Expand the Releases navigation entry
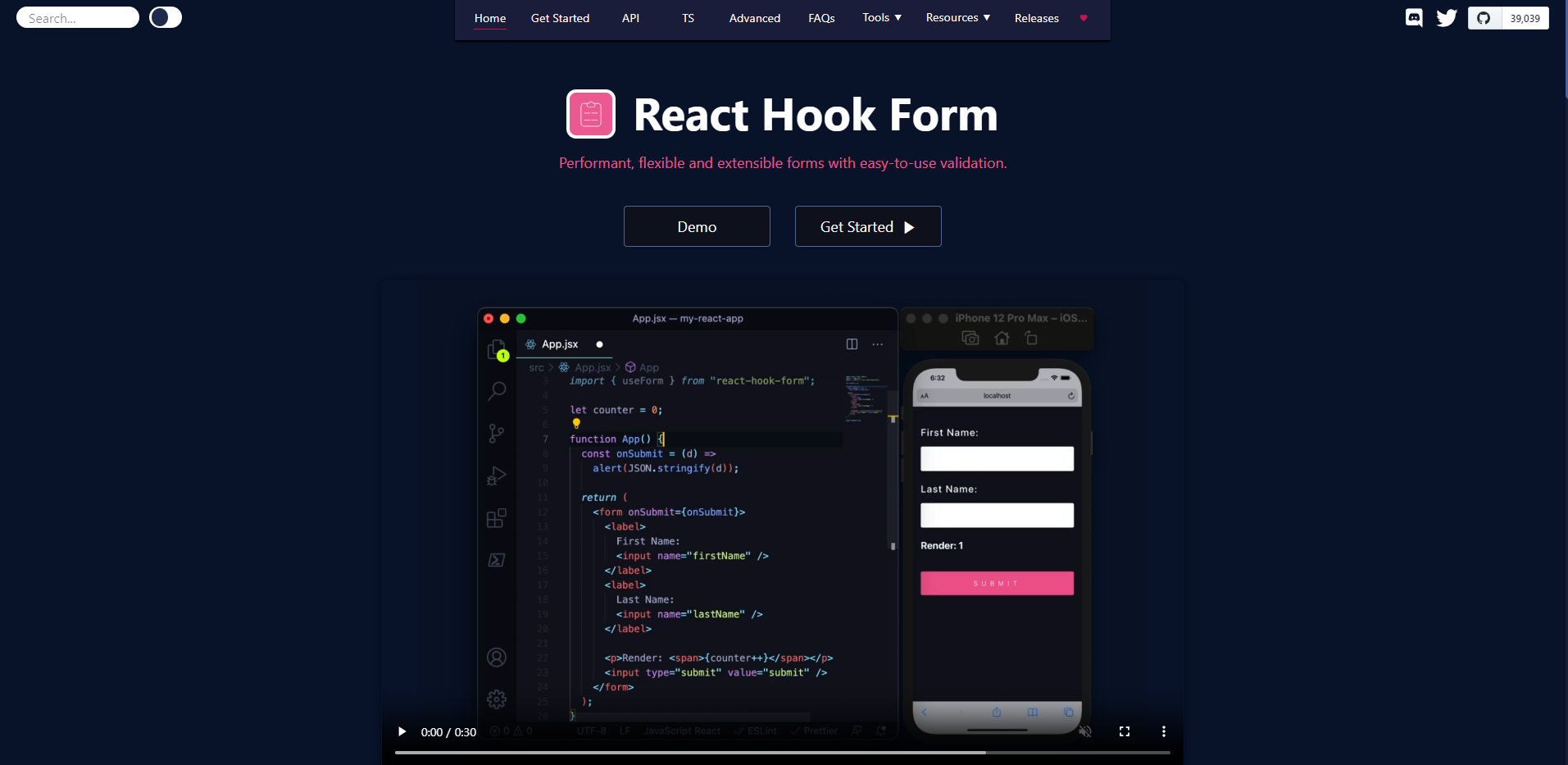 coord(1035,17)
